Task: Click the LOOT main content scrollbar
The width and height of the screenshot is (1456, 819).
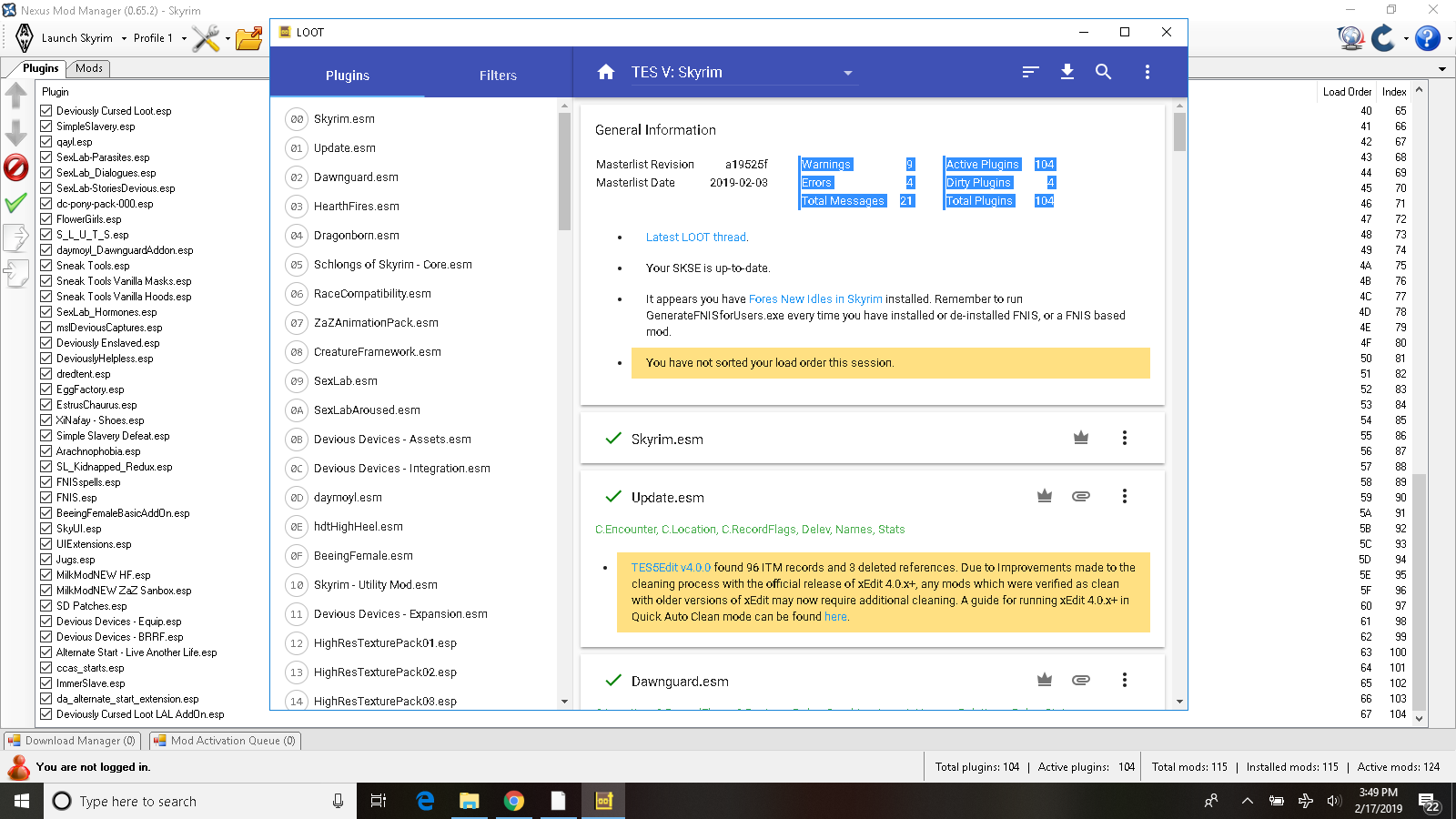Action: [1180, 132]
